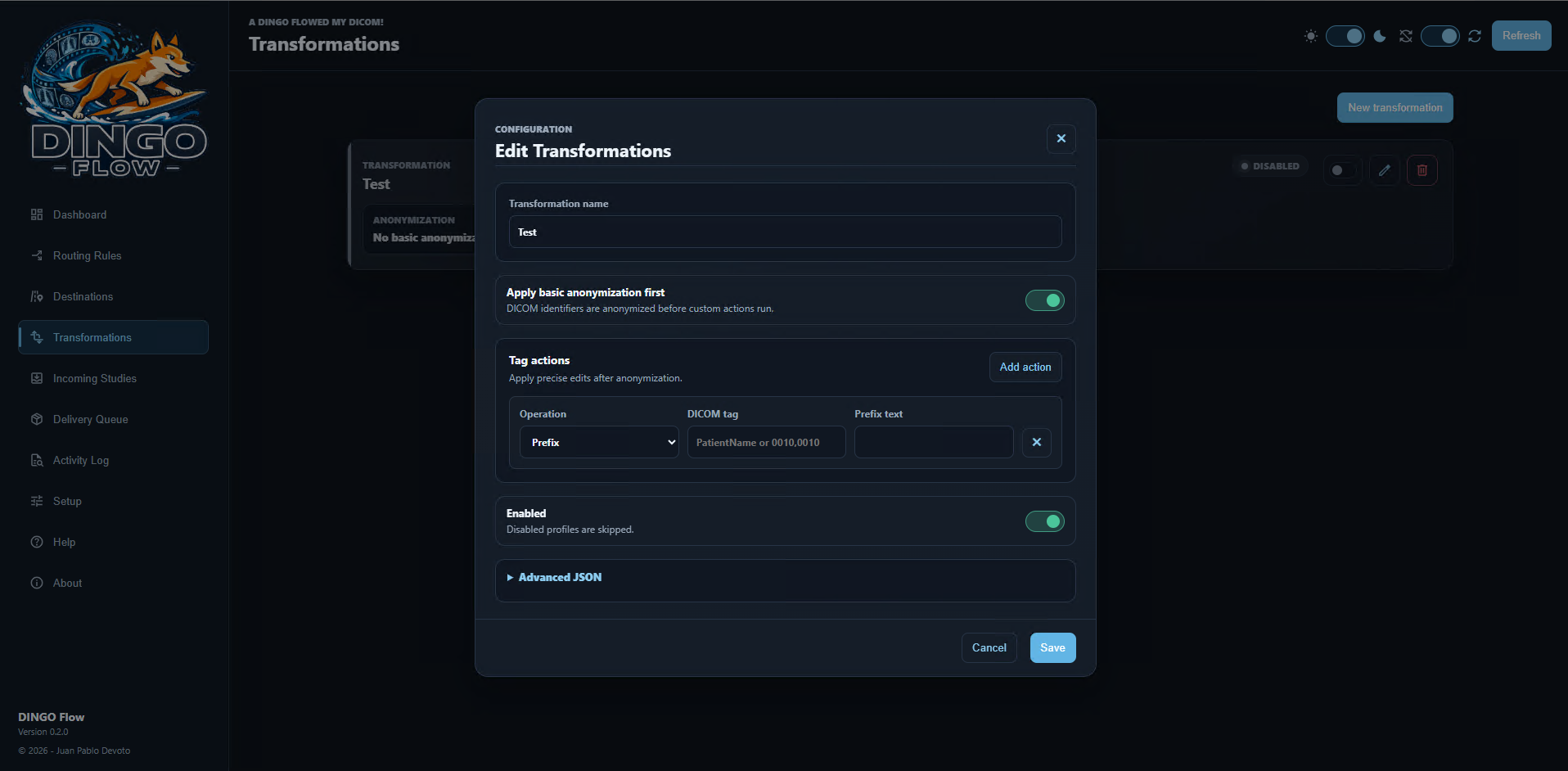Open Help page
The image size is (1568, 771).
point(114,542)
